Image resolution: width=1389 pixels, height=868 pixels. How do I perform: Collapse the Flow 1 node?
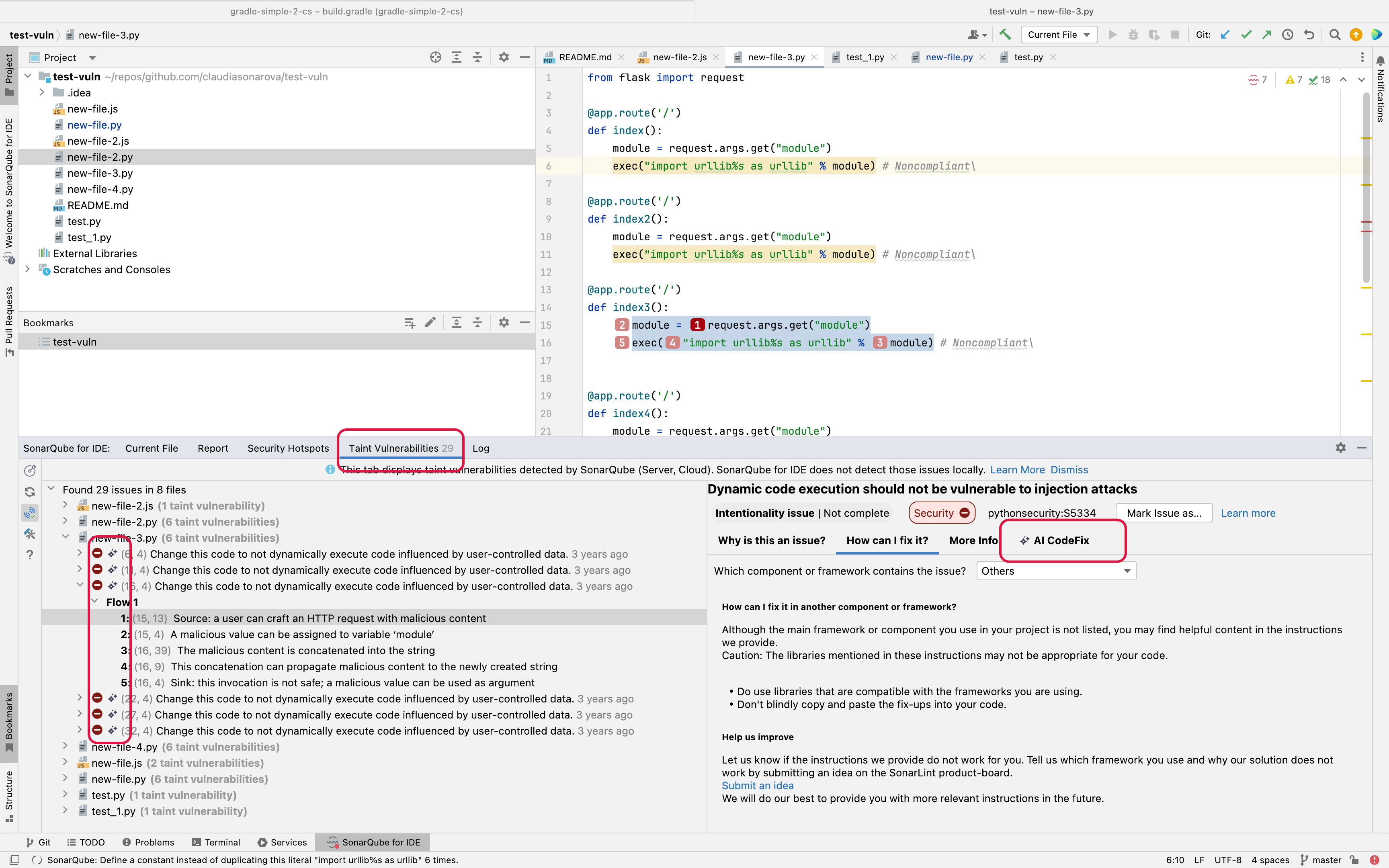[95, 602]
